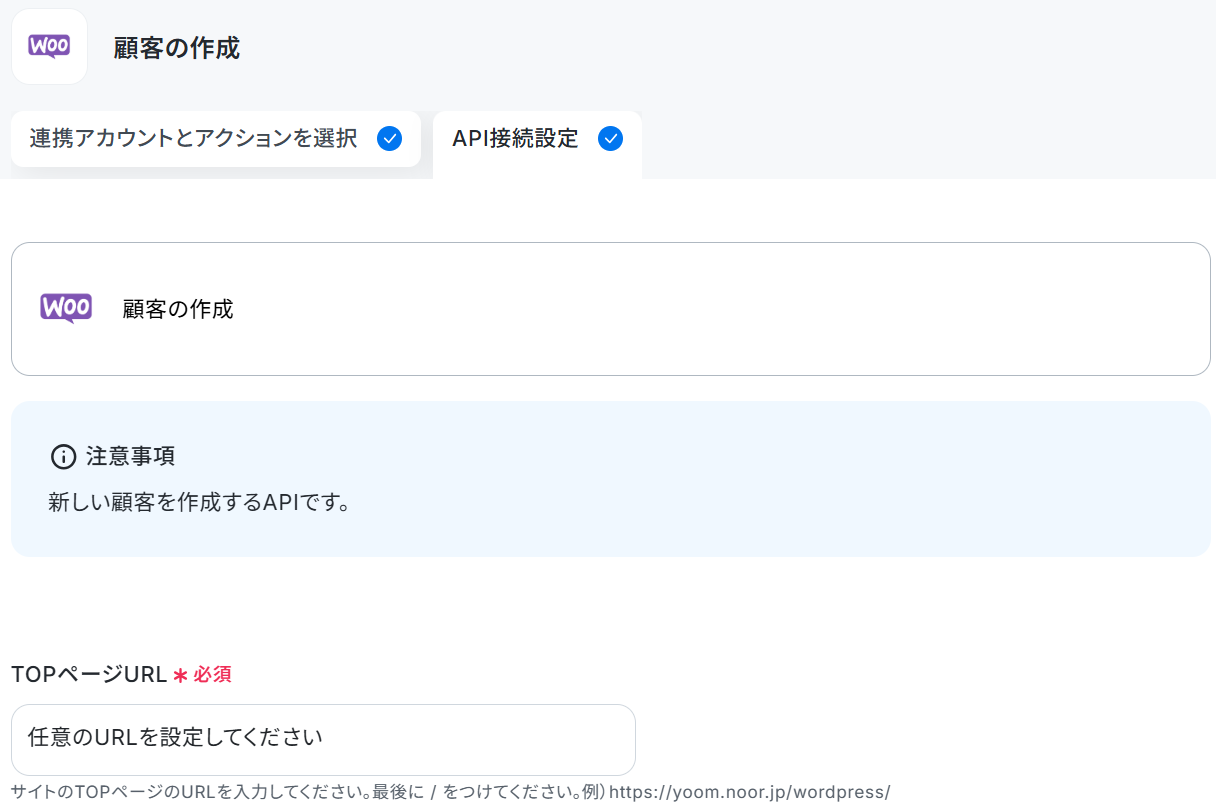1216x807 pixels.
Task: Click the 顧客の作成 label inside the action card
Action: coord(178,309)
